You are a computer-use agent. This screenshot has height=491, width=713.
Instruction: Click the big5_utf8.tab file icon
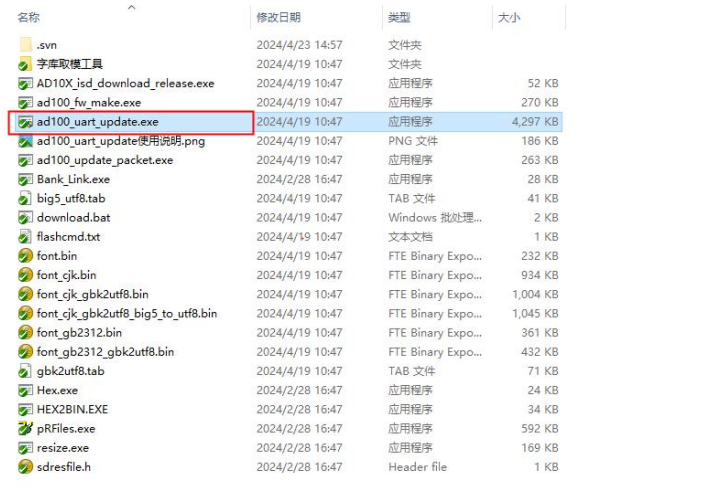click(25, 199)
